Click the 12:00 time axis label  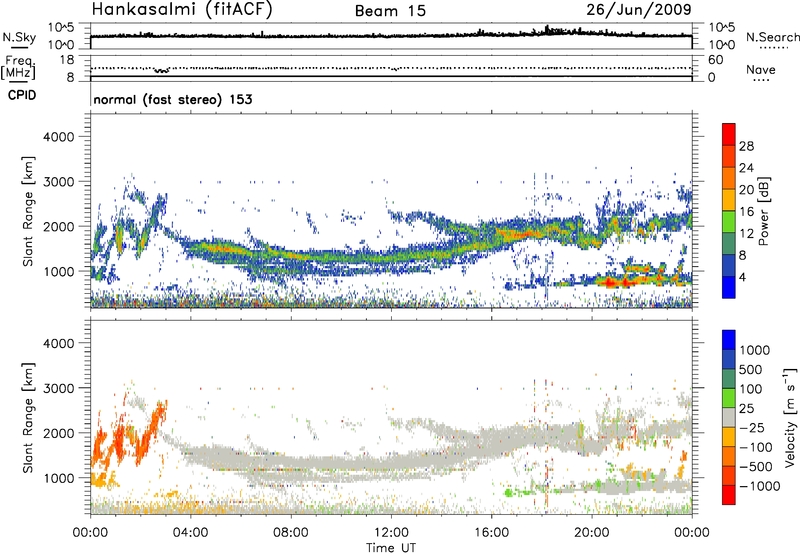point(391,533)
